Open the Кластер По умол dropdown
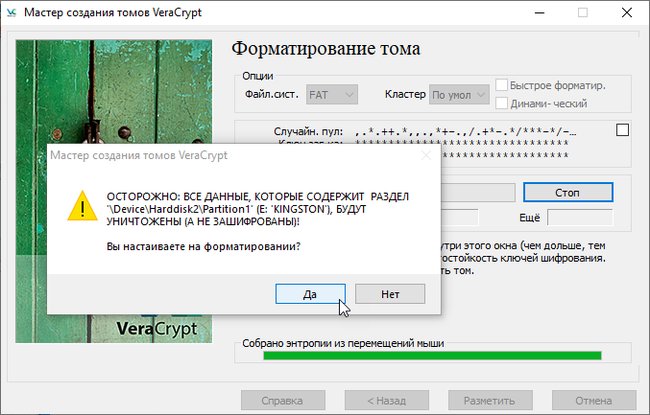Image resolution: width=650 pixels, height=415 pixels. click(x=459, y=95)
